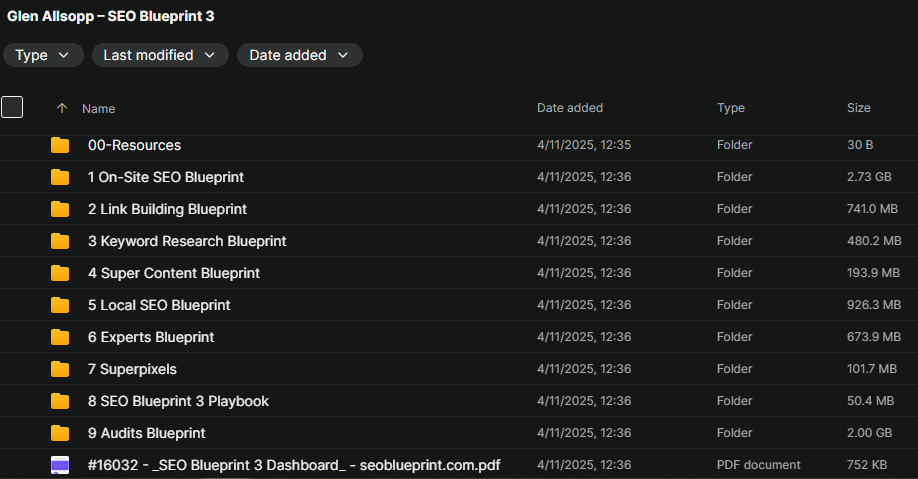The height and width of the screenshot is (479, 918).
Task: Click the 3 Keyword Research Blueprint folder icon
Action: tap(60, 241)
